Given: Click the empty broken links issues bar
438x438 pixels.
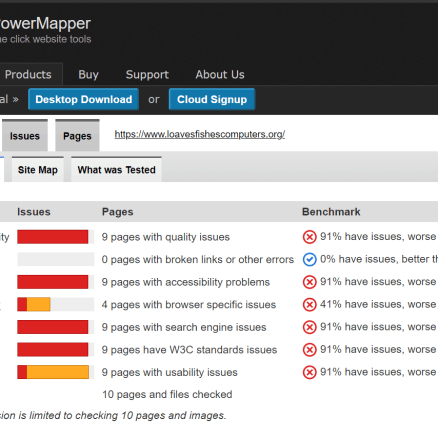Looking at the screenshot, I should click(56, 259).
